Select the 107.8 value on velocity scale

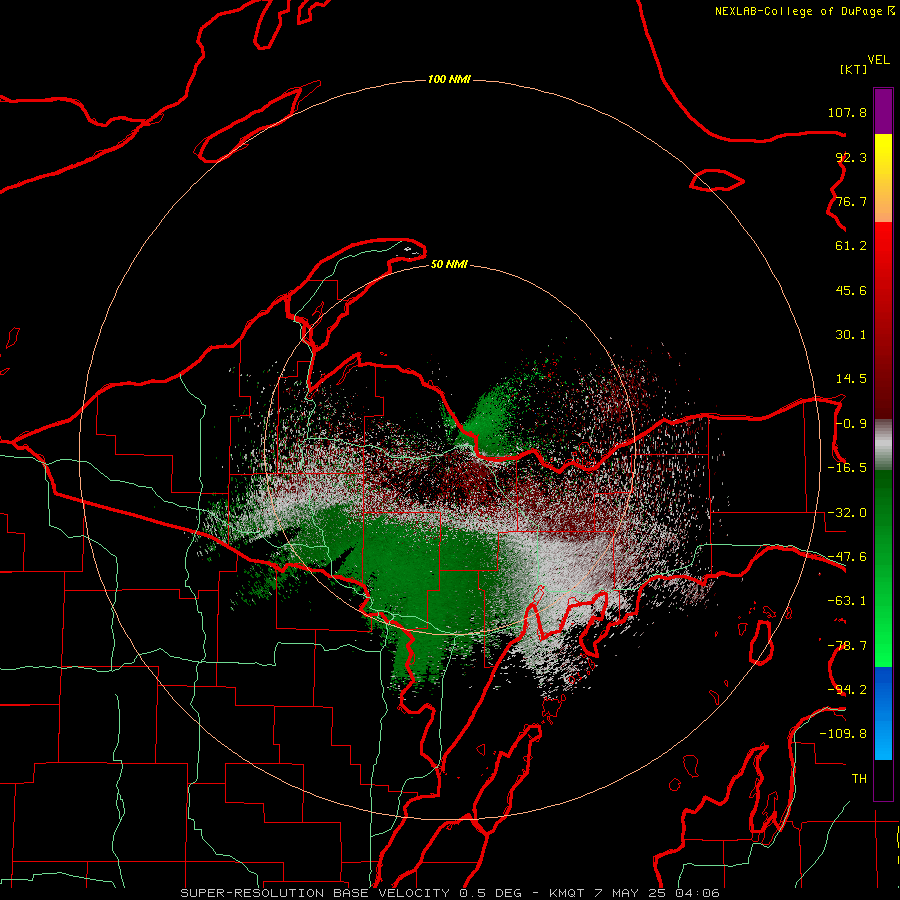(x=847, y=112)
